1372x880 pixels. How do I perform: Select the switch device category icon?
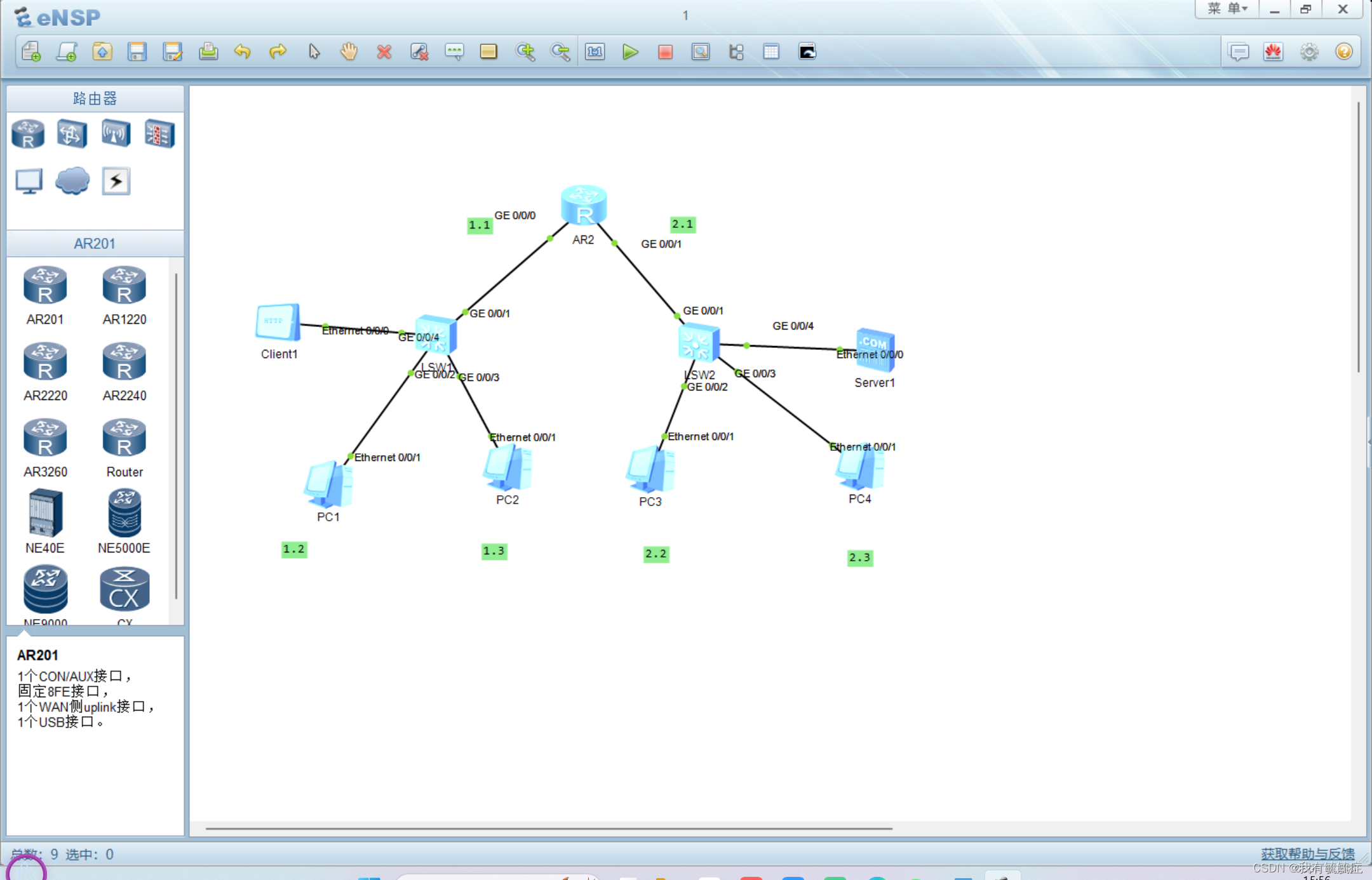[x=72, y=133]
